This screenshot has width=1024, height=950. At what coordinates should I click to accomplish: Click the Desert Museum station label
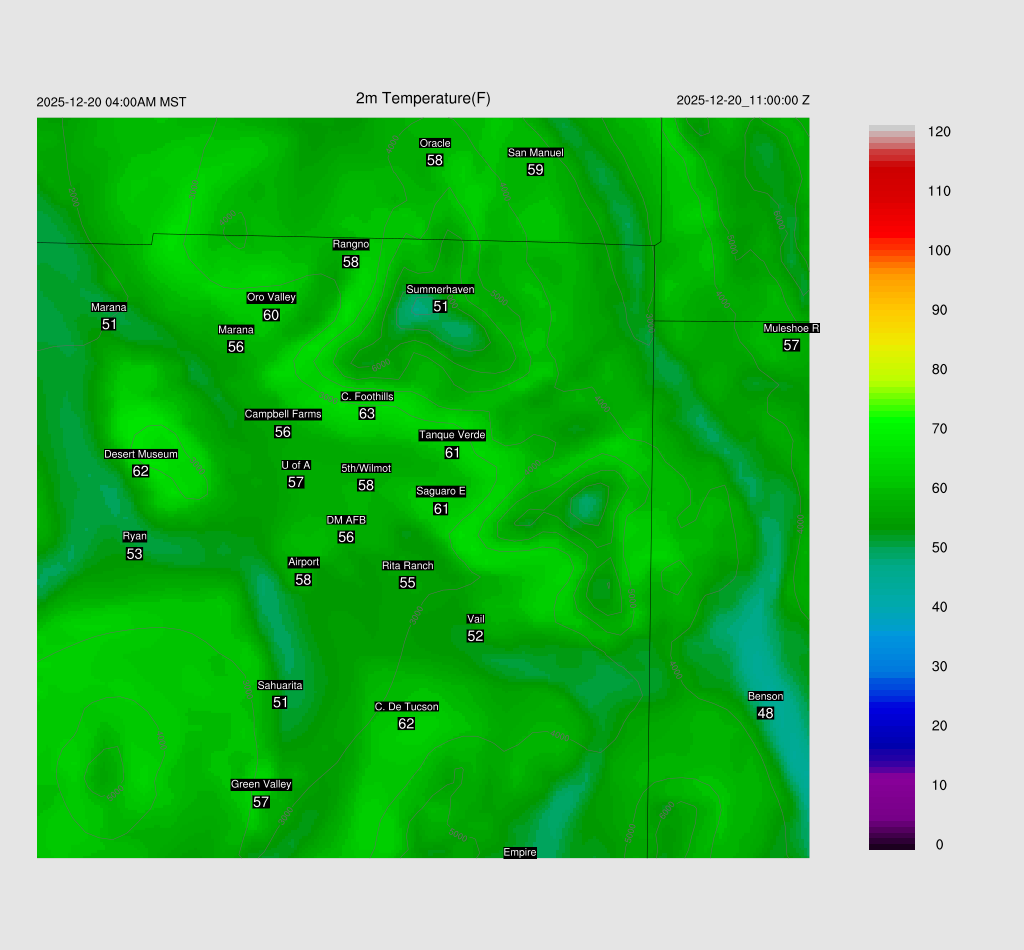point(141,454)
